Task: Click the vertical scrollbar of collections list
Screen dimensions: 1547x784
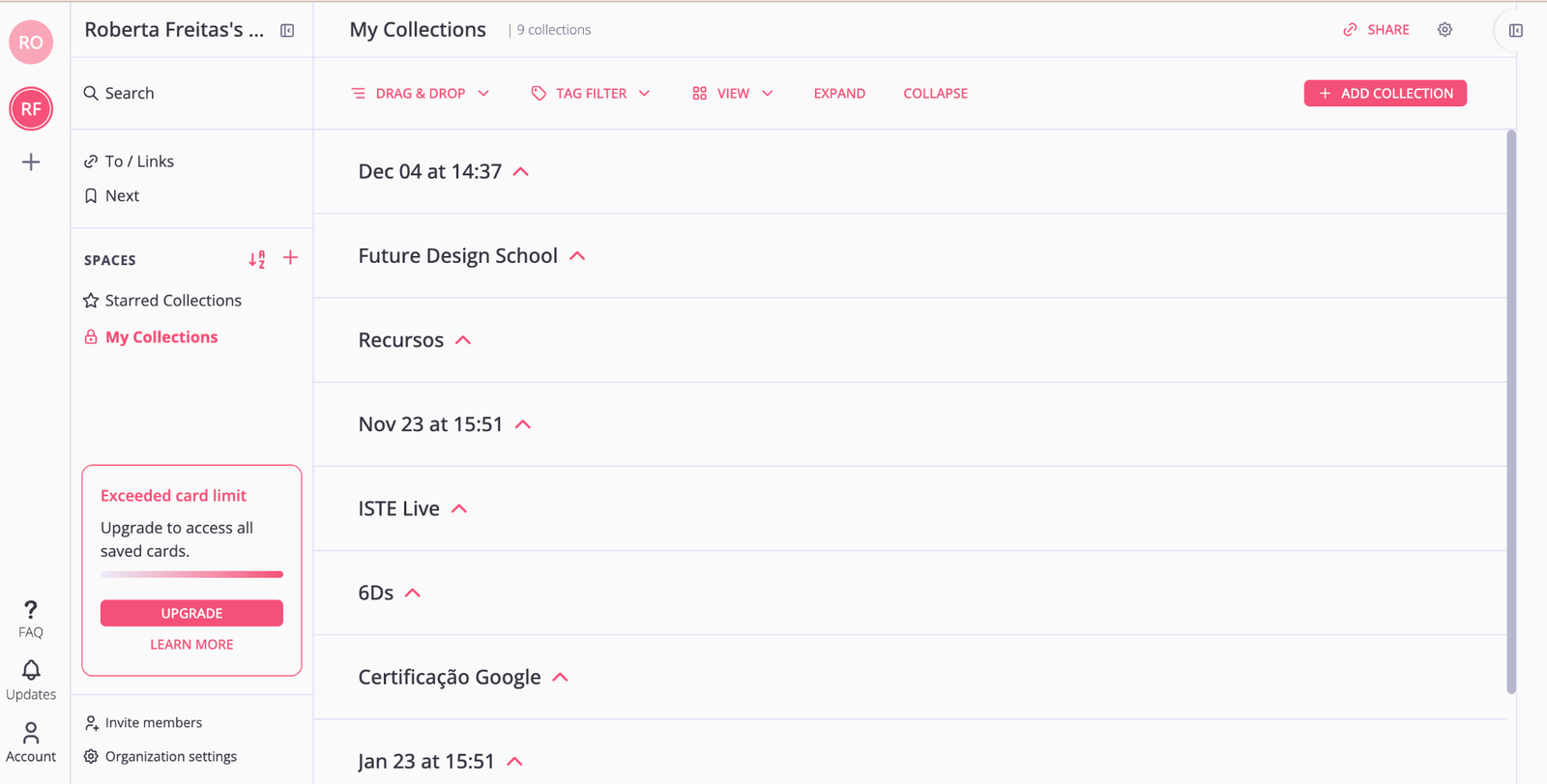Action: point(1511,411)
